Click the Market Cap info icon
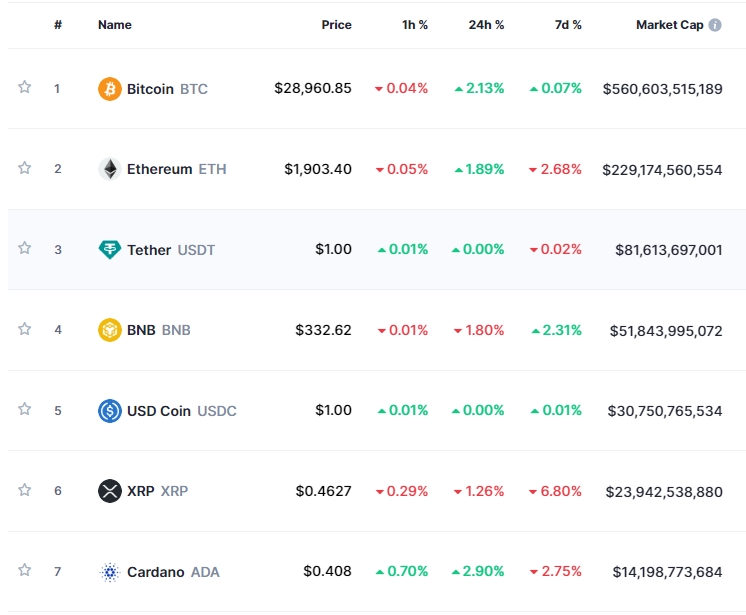Screen dimensions: 746x615 click(x=715, y=25)
